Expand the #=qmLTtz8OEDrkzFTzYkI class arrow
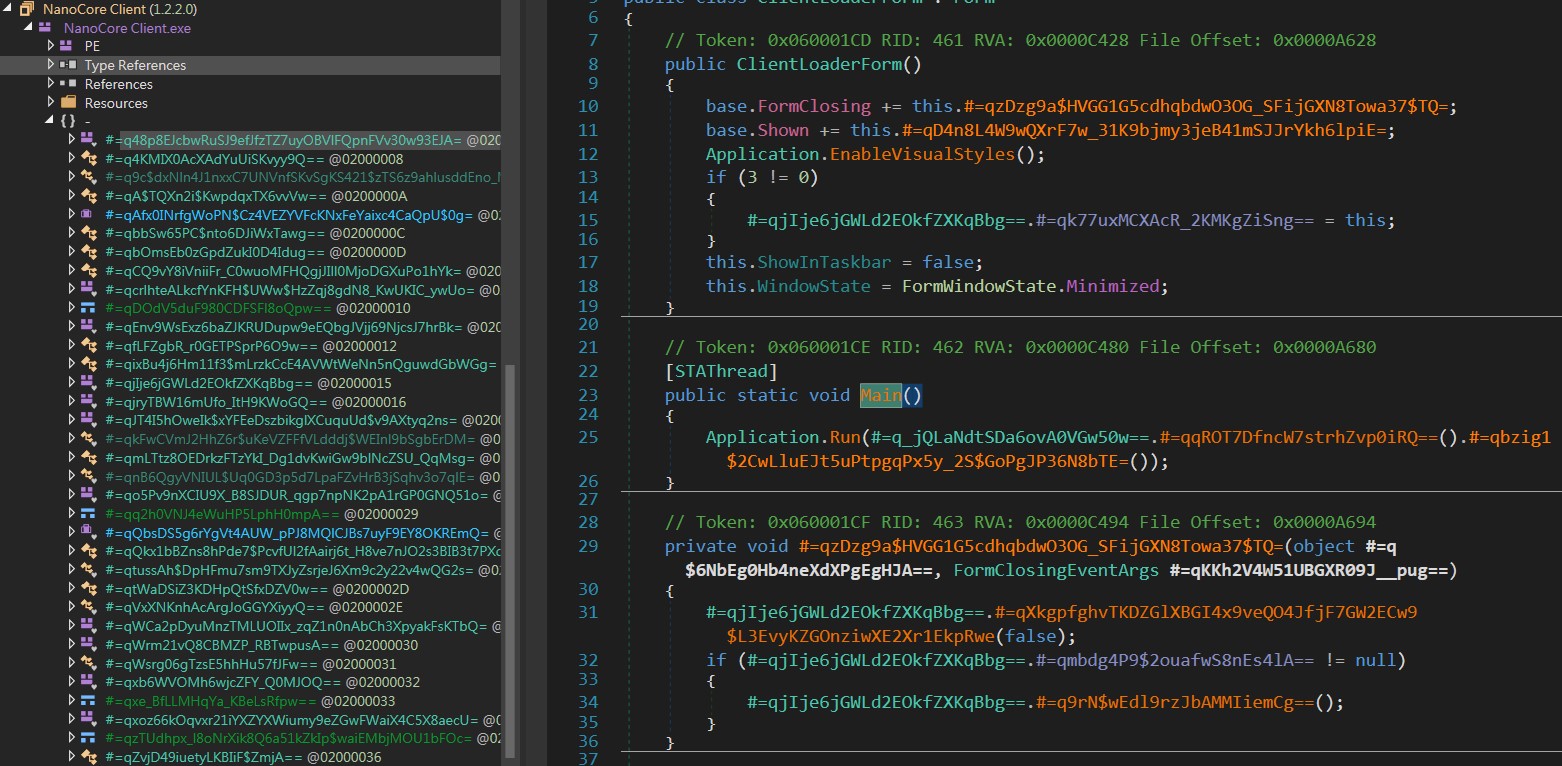 tap(71, 458)
